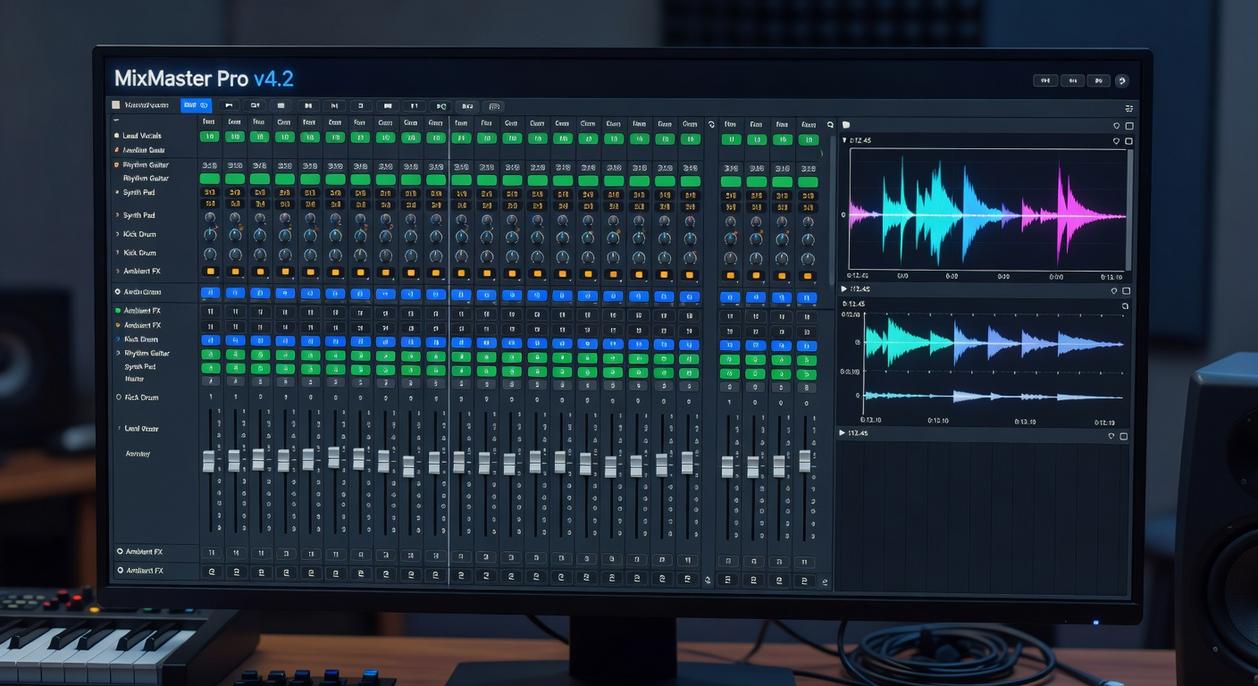Click the leftmost small button in the title bar corner
This screenshot has width=1258, height=686.
pos(1044,80)
